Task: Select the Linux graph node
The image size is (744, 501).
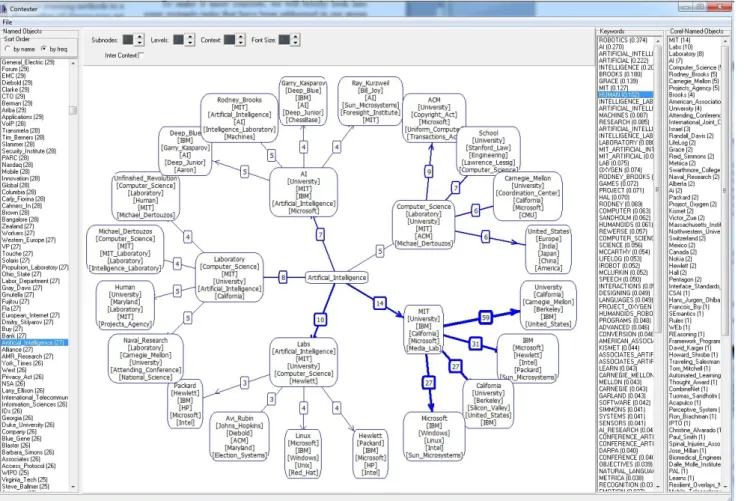Action: pos(303,454)
